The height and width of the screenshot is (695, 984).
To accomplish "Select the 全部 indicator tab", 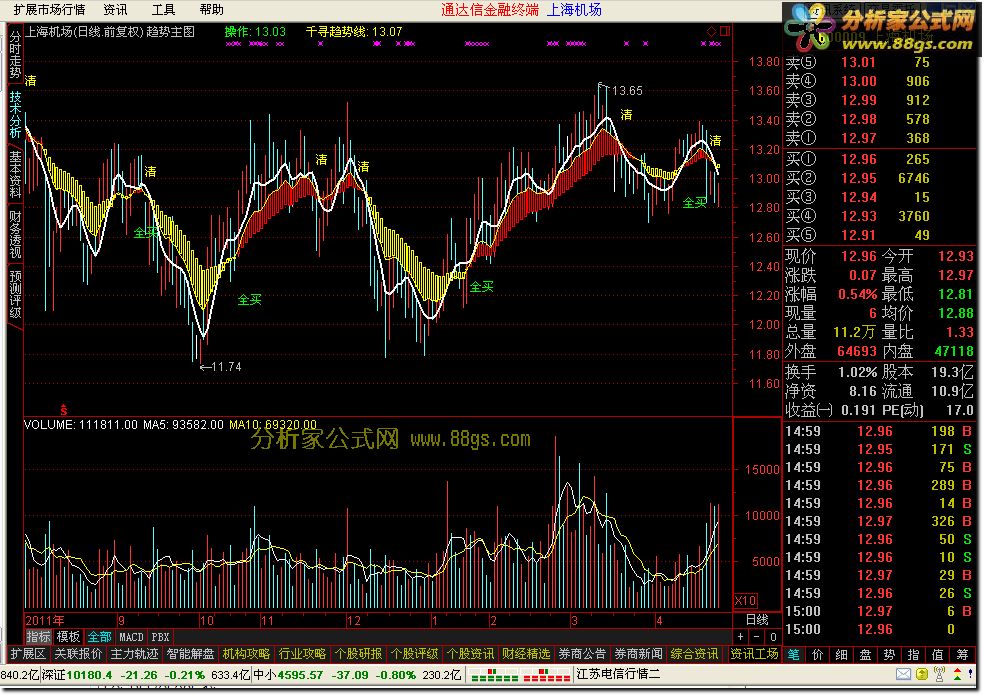I will [x=99, y=637].
